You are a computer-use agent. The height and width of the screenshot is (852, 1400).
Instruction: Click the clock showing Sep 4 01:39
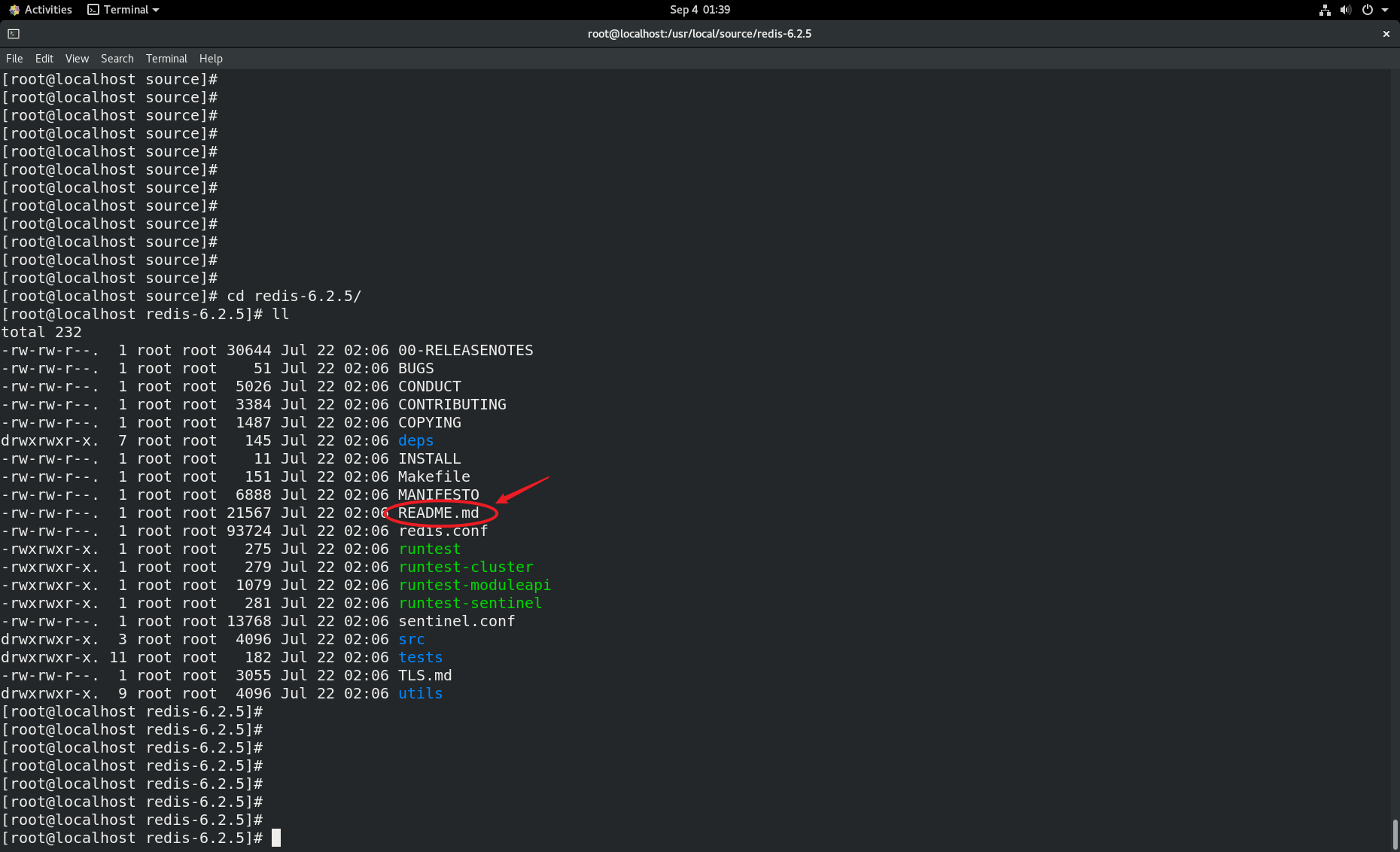tap(699, 10)
